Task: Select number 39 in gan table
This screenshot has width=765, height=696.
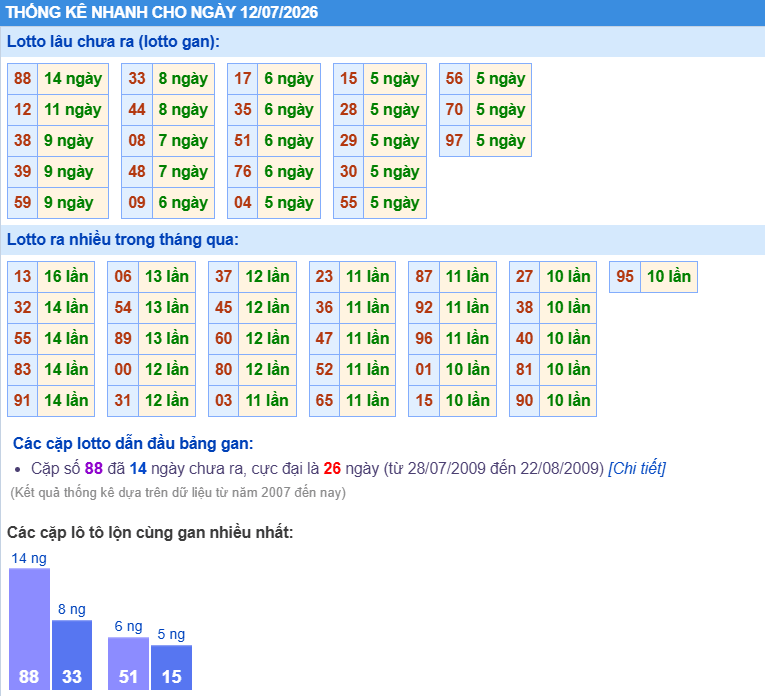Action: pos(22,172)
